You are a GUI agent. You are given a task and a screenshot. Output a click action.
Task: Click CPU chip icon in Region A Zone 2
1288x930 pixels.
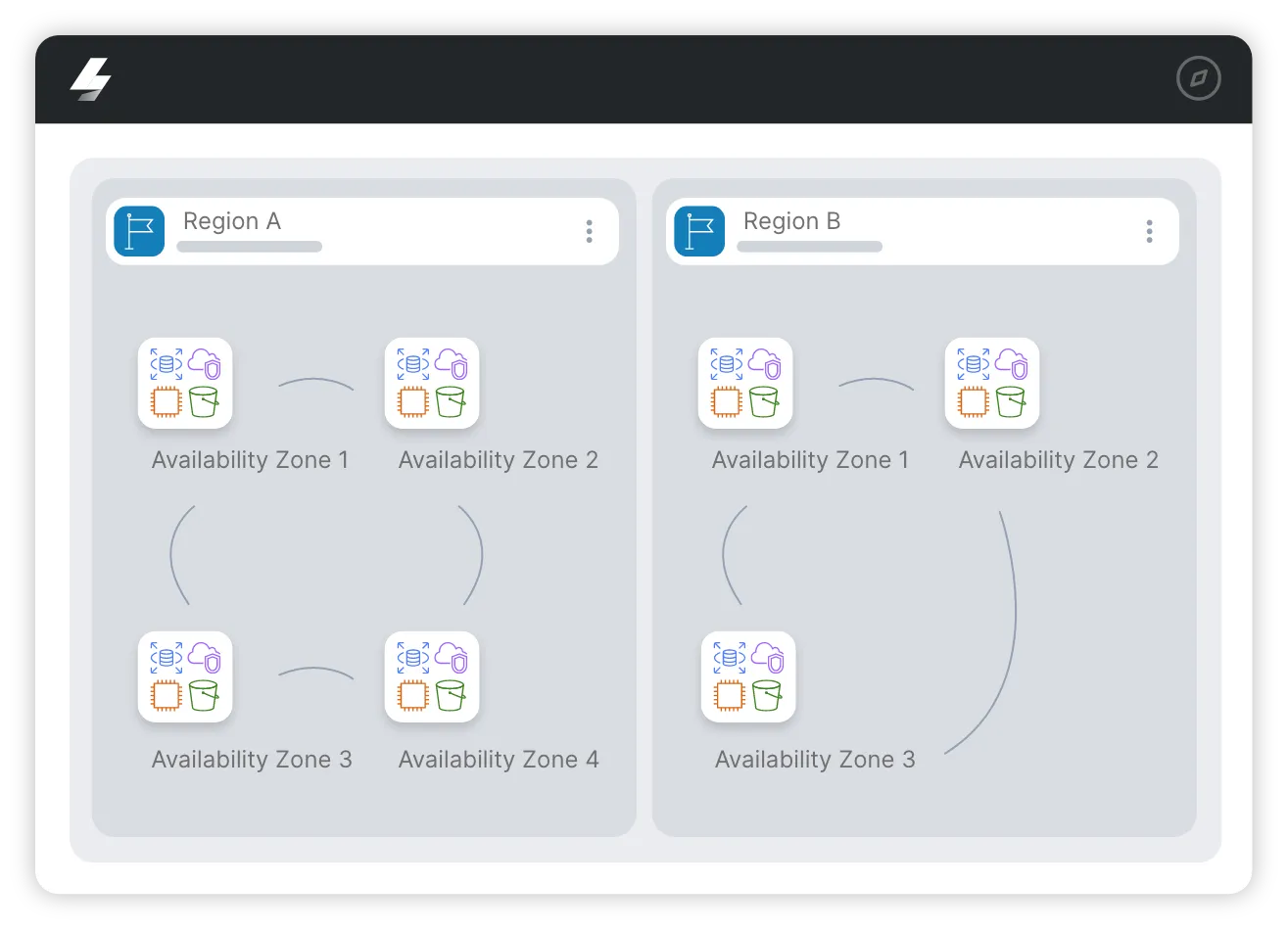tap(413, 401)
